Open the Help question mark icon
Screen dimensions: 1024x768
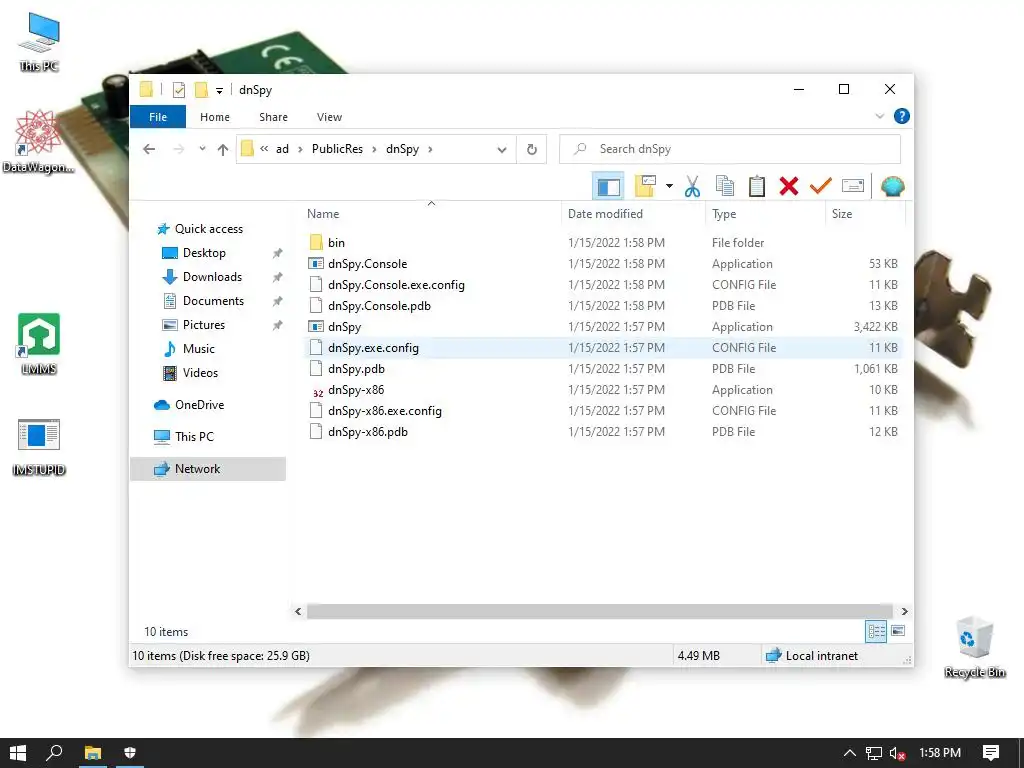pyautogui.click(x=901, y=116)
